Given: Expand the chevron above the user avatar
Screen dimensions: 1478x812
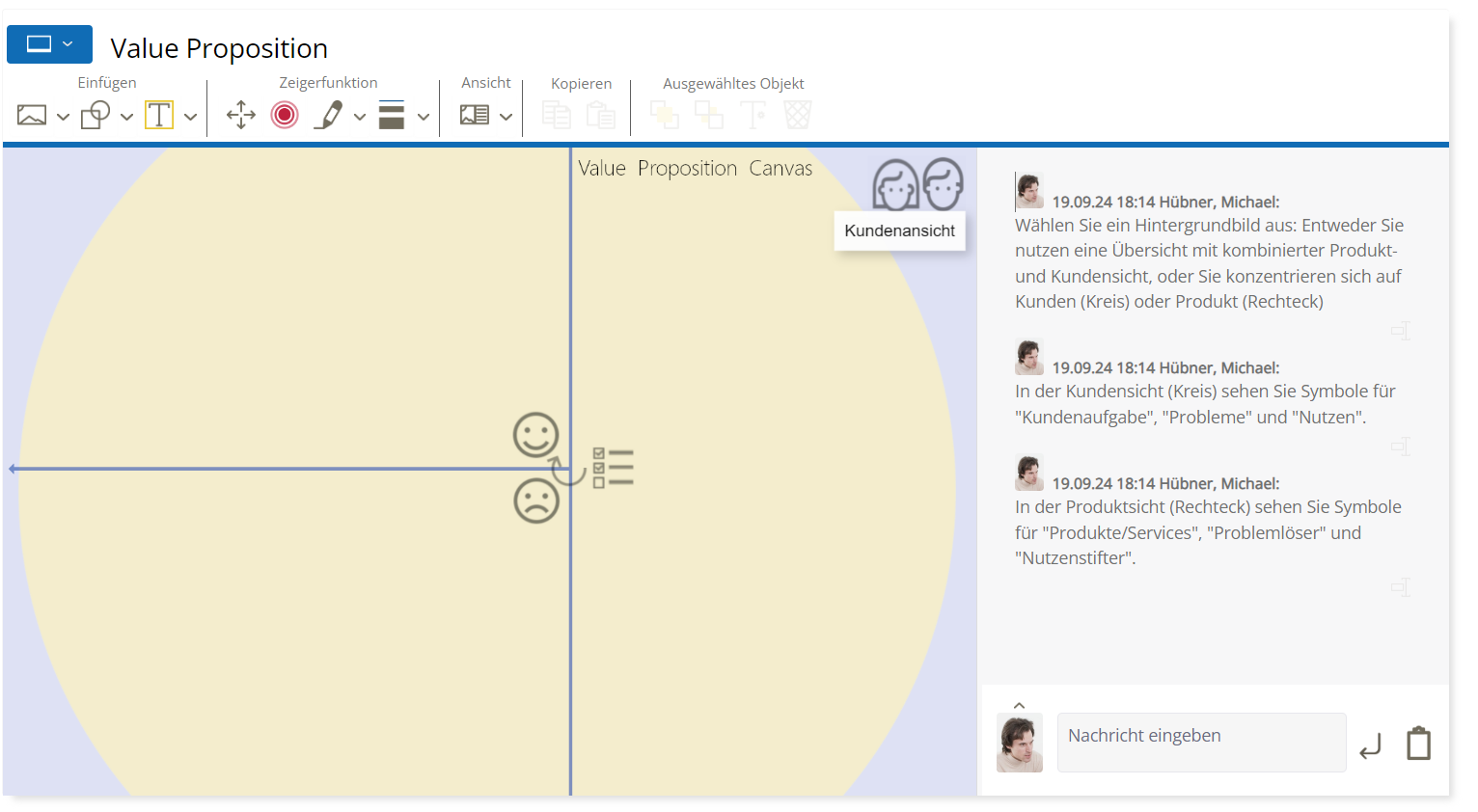Looking at the screenshot, I should pos(1019,706).
